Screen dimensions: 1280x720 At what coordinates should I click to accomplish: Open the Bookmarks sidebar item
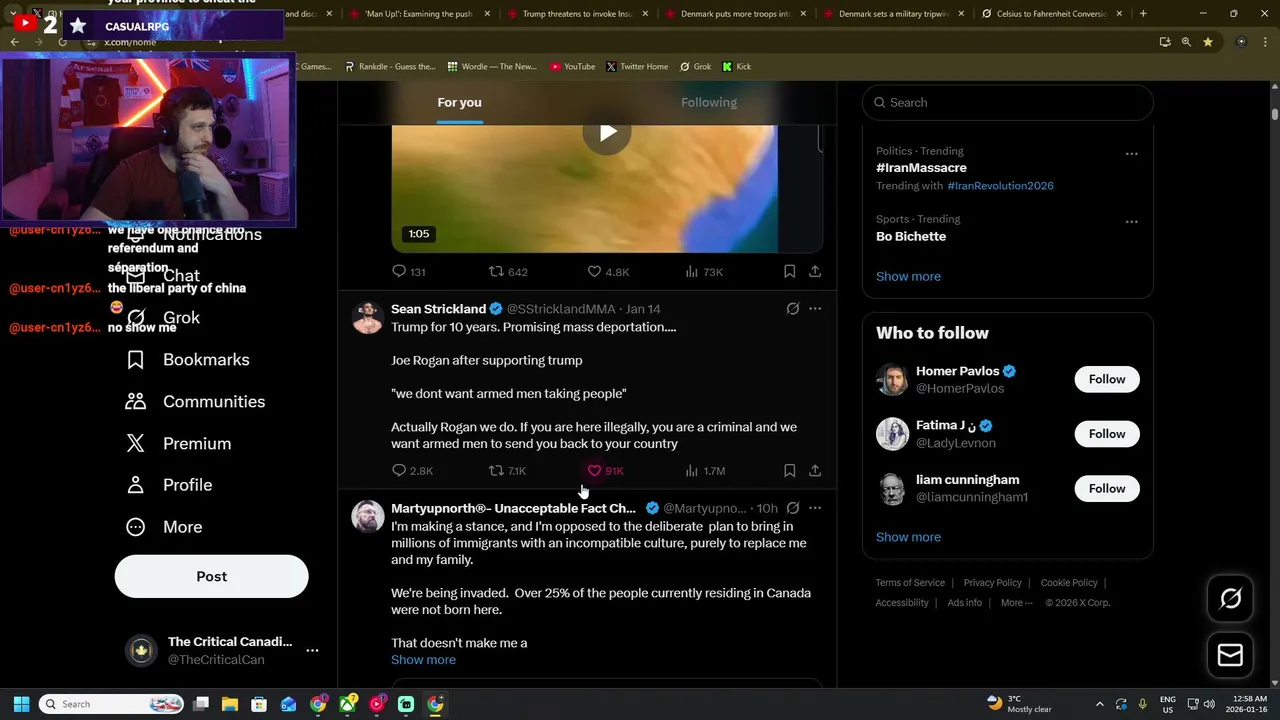[x=187, y=360]
